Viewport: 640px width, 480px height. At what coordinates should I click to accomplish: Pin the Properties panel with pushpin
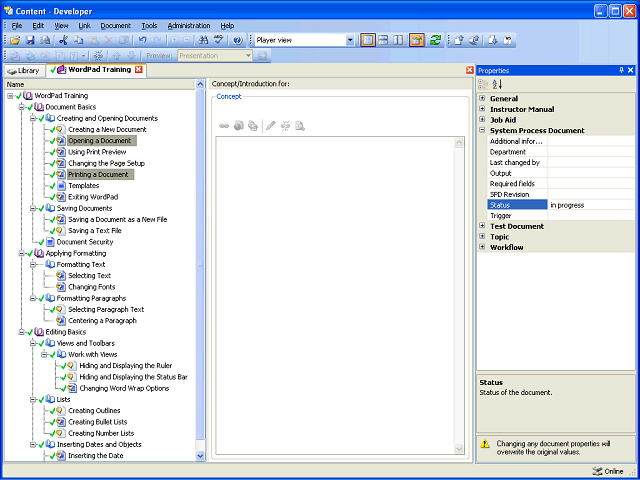click(621, 70)
